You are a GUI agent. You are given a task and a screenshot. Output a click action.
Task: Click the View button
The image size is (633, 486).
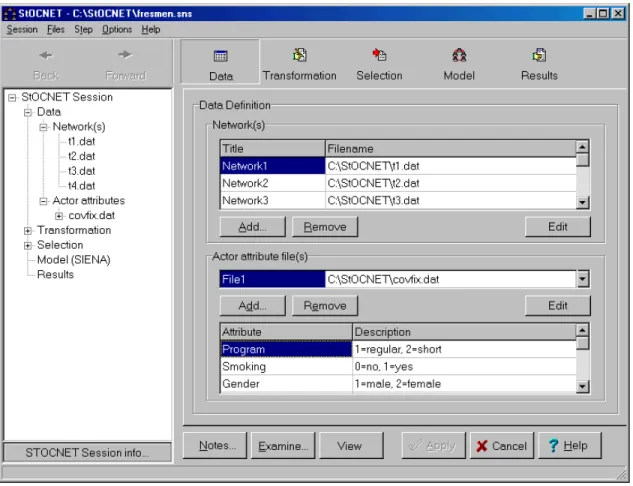click(x=351, y=446)
